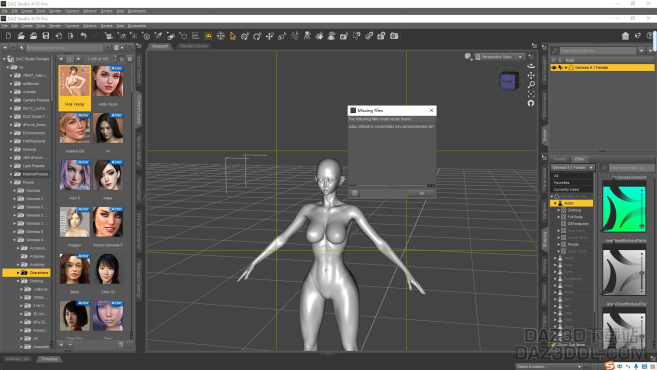Collapse the People folder in content tree
The width and height of the screenshot is (657, 370).
11,182
